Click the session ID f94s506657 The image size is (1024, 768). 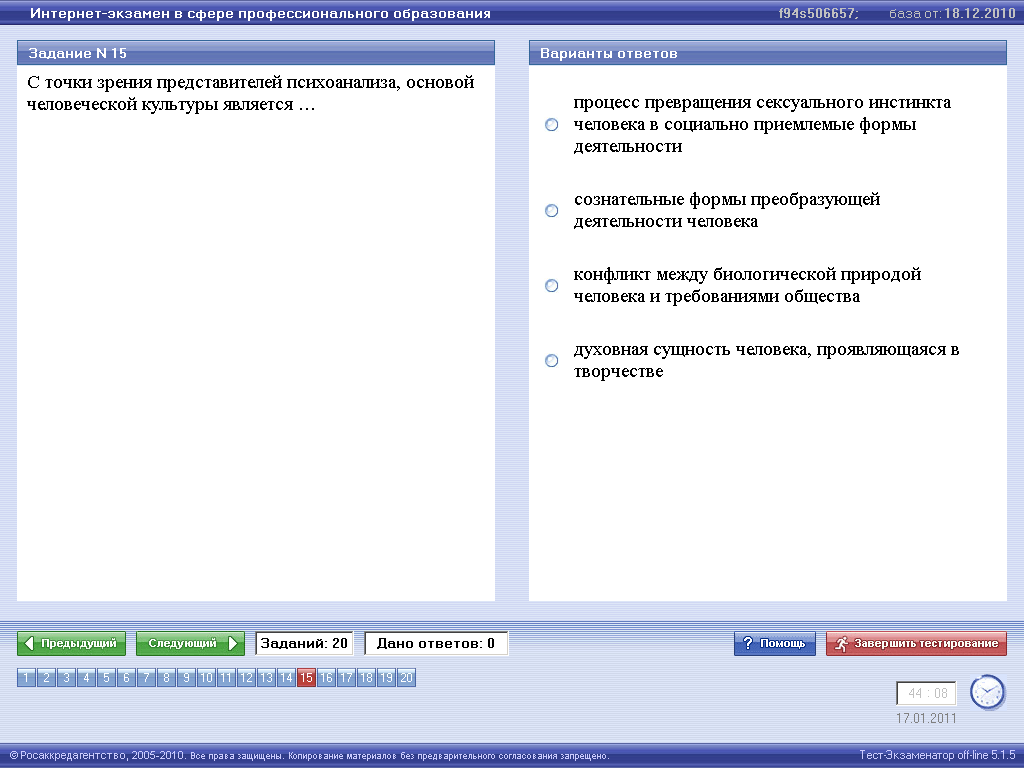819,13
